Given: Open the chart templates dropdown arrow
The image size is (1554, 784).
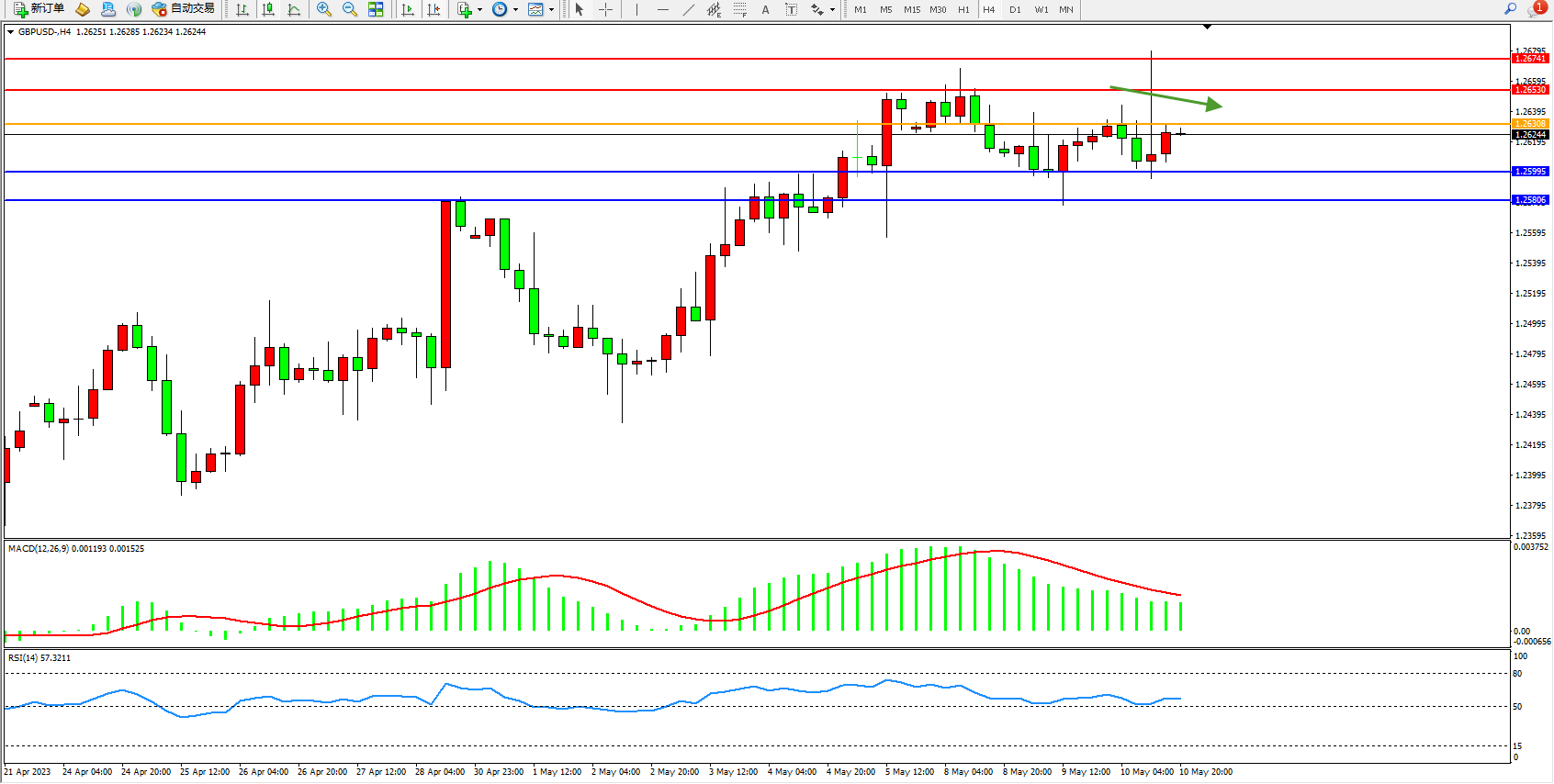Looking at the screenshot, I should [x=551, y=10].
